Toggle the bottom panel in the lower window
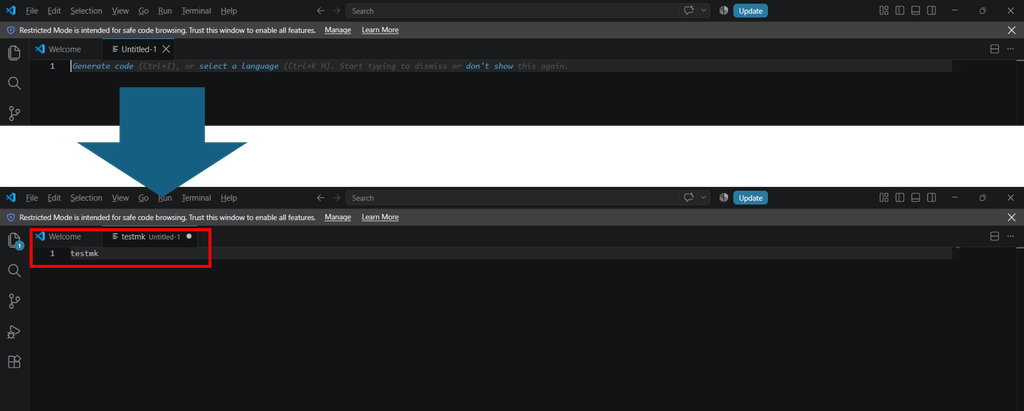Image resolution: width=1024 pixels, height=411 pixels. (x=916, y=198)
